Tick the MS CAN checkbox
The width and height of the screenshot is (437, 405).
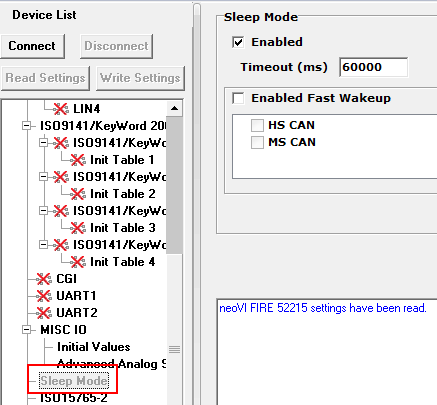(257, 142)
